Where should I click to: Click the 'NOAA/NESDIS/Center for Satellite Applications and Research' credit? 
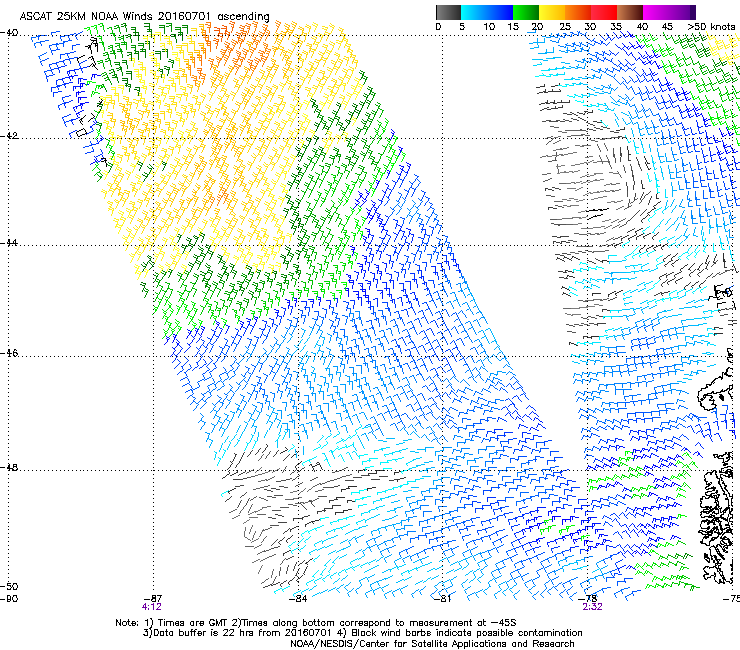[432, 644]
